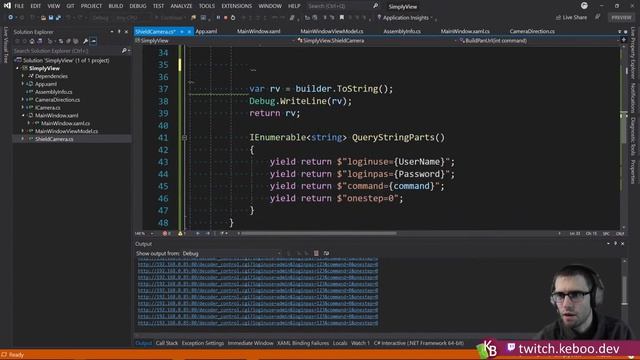The height and width of the screenshot is (360, 640).
Task: Switch to the Call Stack tab
Action: point(167,343)
